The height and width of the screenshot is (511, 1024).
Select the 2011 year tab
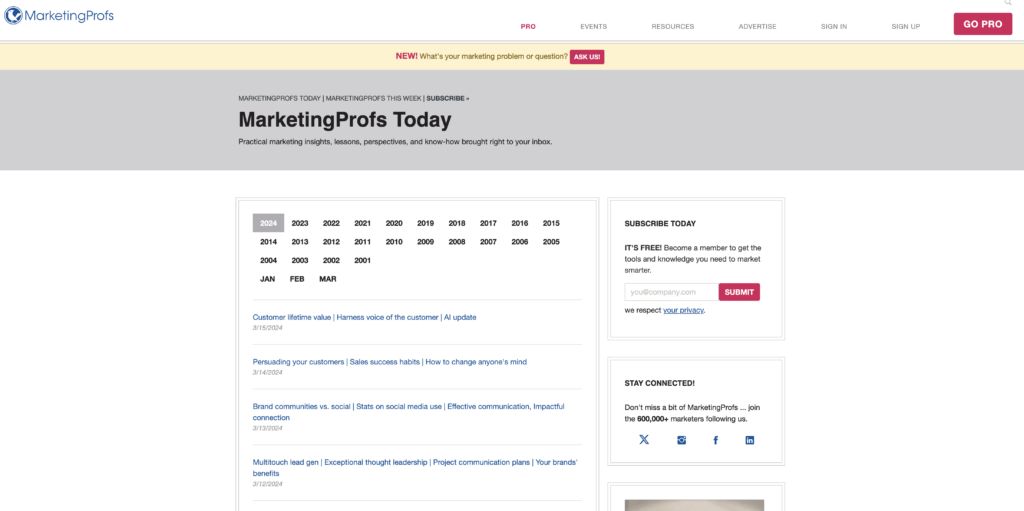[362, 242]
